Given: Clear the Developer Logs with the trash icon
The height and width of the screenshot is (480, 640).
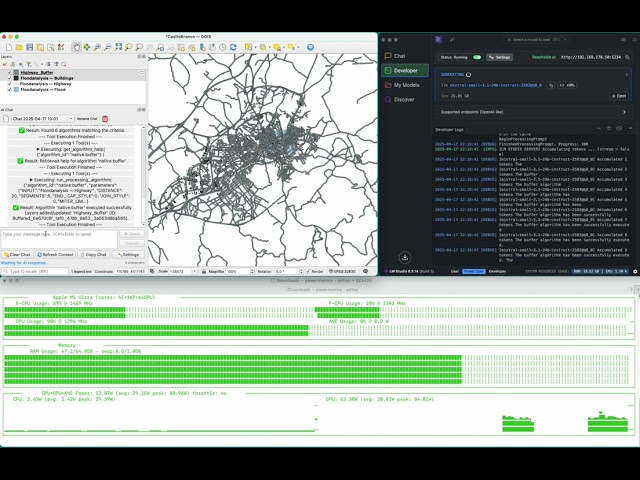Looking at the screenshot, I should (x=609, y=129).
